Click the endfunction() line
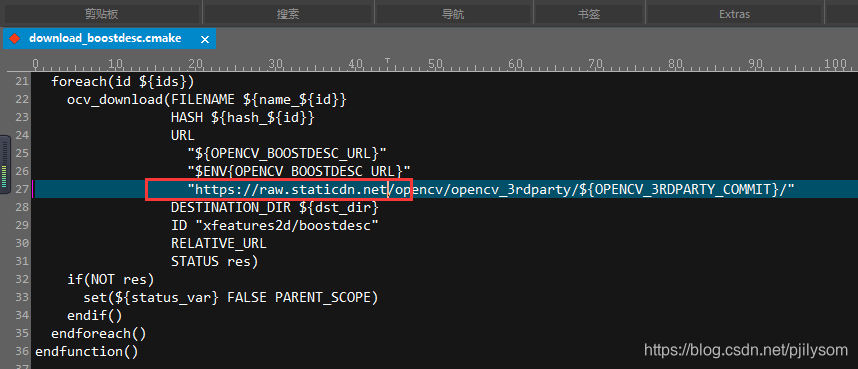This screenshot has height=369, width=858. [86, 351]
